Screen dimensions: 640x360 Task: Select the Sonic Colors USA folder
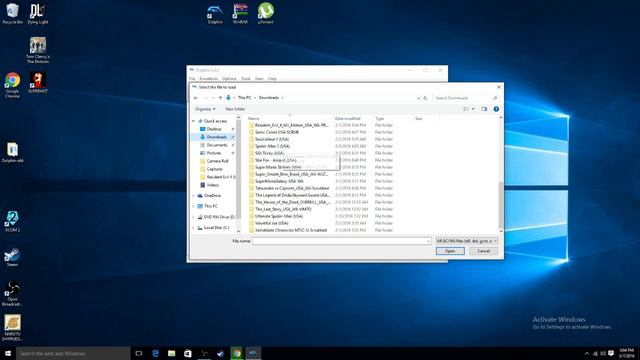pos(277,132)
